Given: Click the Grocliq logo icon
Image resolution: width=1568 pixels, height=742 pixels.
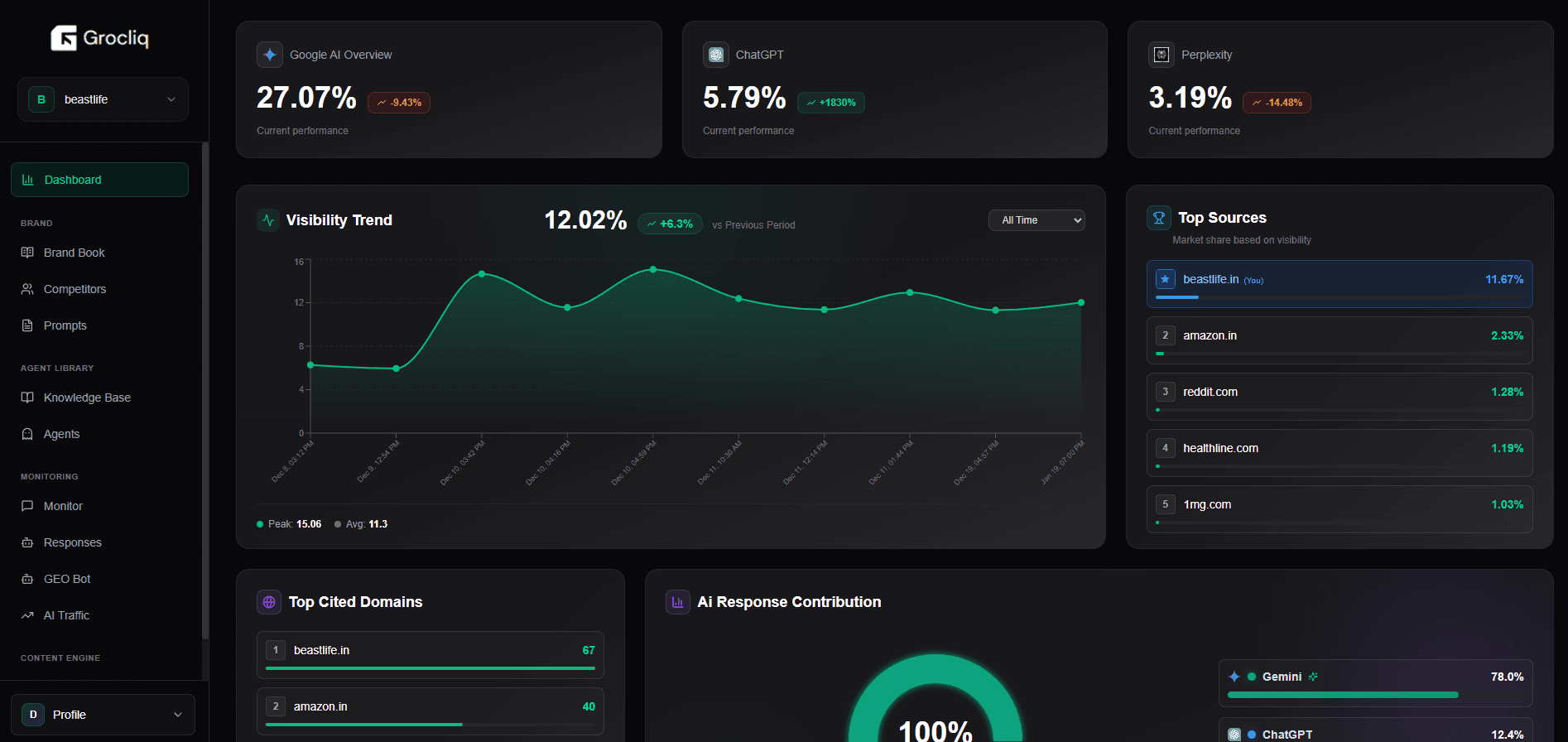Looking at the screenshot, I should (64, 38).
